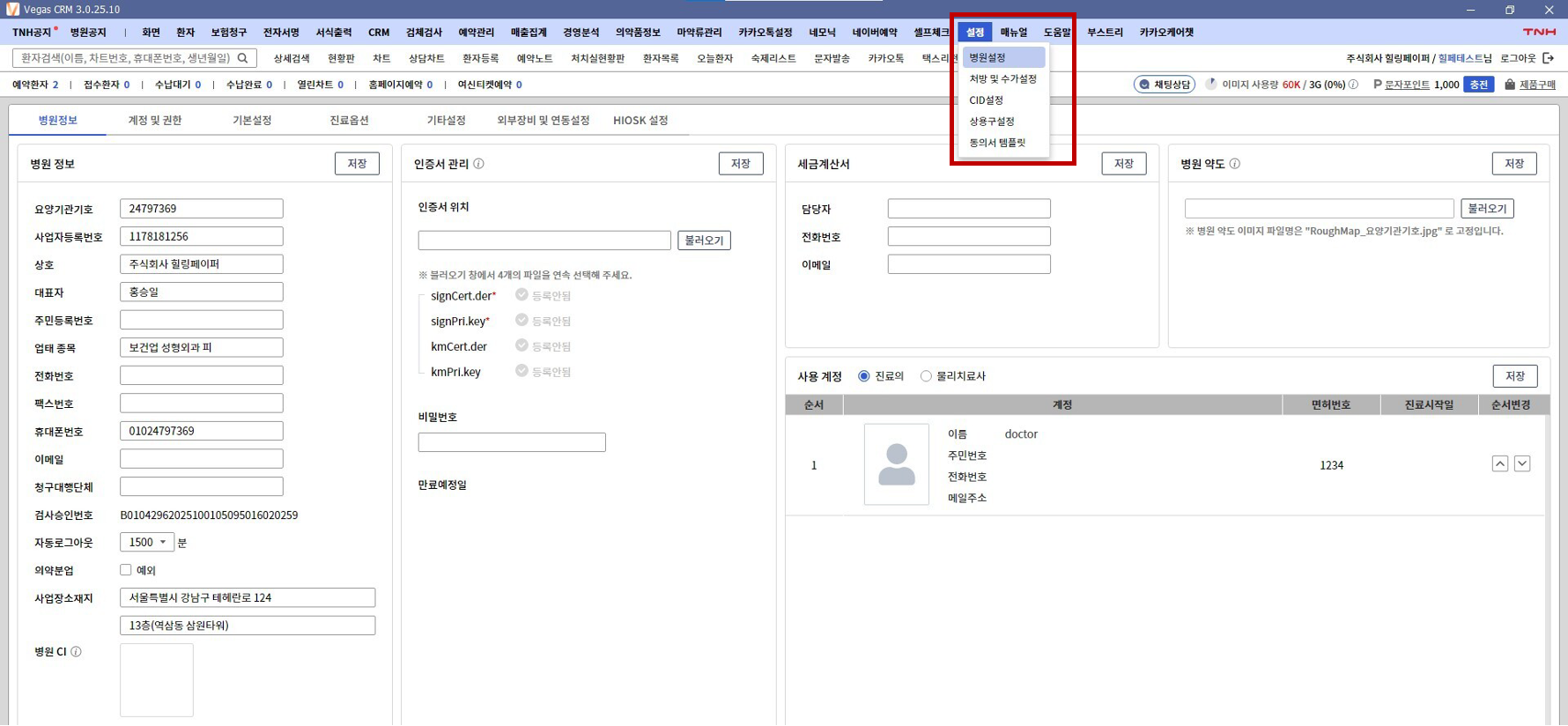Click the 상호 input field
This screenshot has height=726, width=1568.
pyautogui.click(x=202, y=264)
